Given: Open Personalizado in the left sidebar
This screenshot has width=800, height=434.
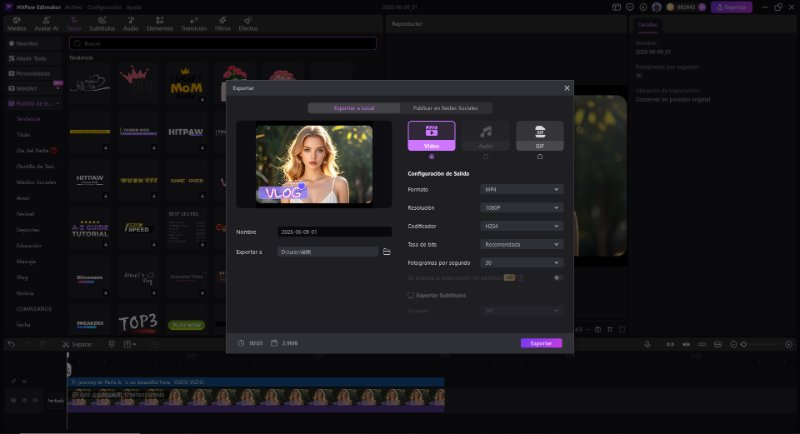Looking at the screenshot, I should 34,73.
